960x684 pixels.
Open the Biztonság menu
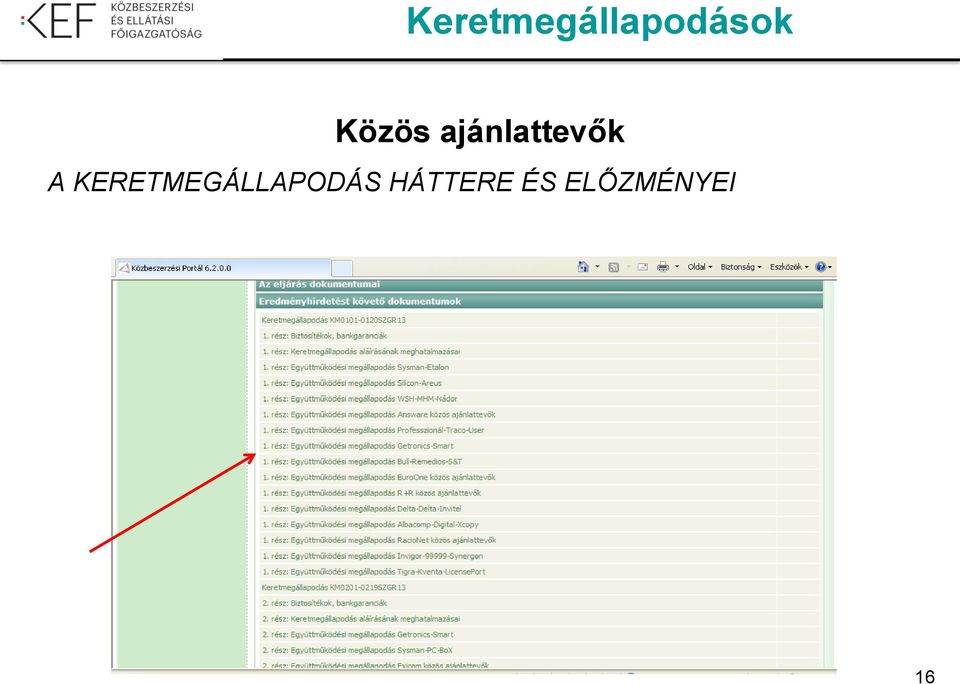(x=741, y=267)
